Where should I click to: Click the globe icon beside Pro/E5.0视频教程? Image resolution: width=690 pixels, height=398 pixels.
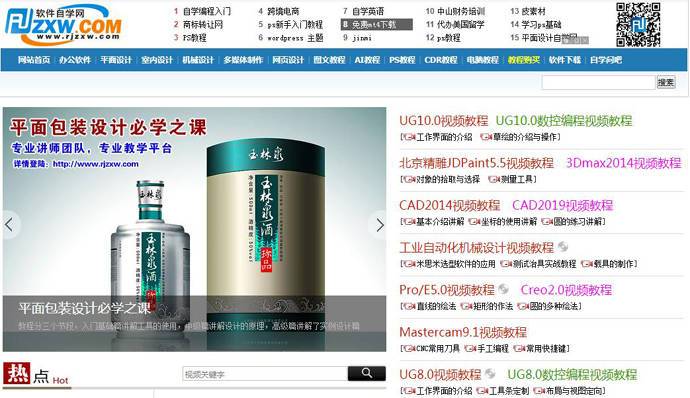coord(503,289)
